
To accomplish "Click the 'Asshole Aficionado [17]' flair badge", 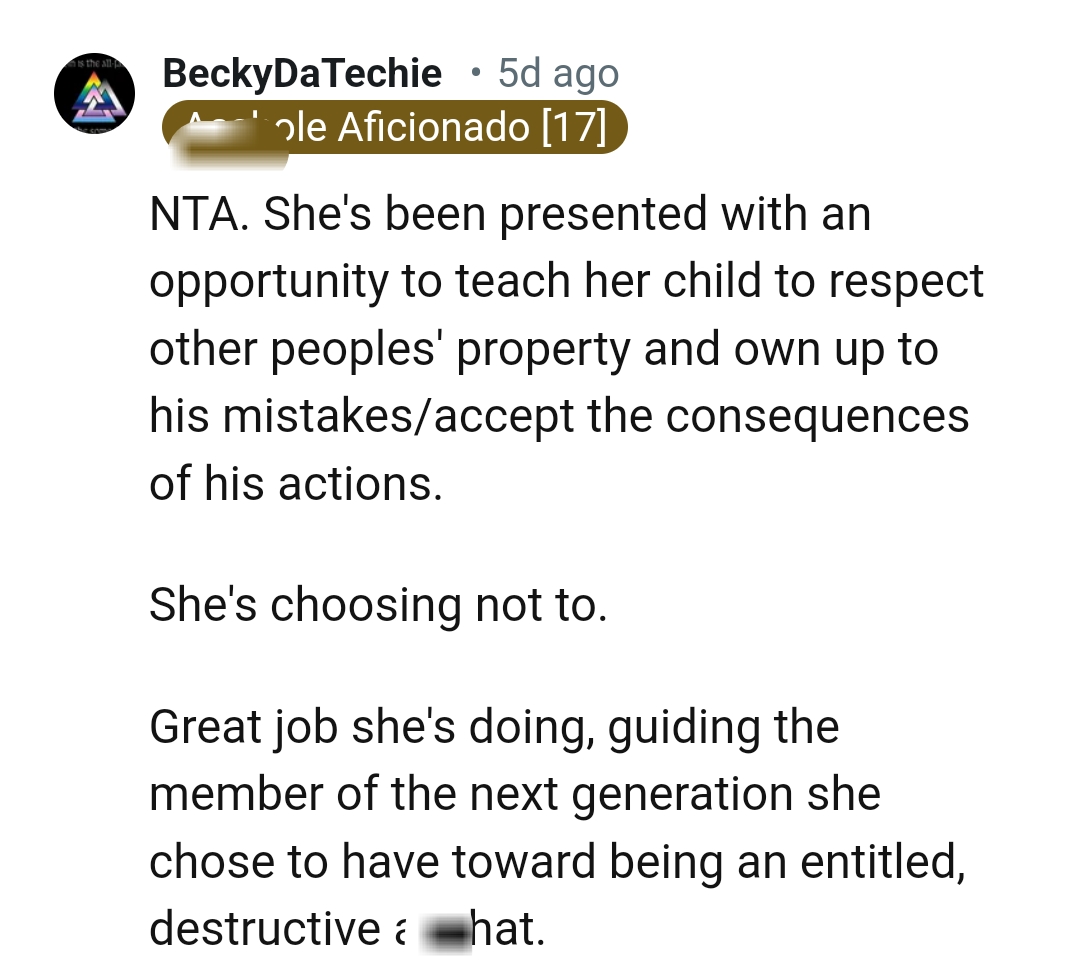I will click(395, 127).
